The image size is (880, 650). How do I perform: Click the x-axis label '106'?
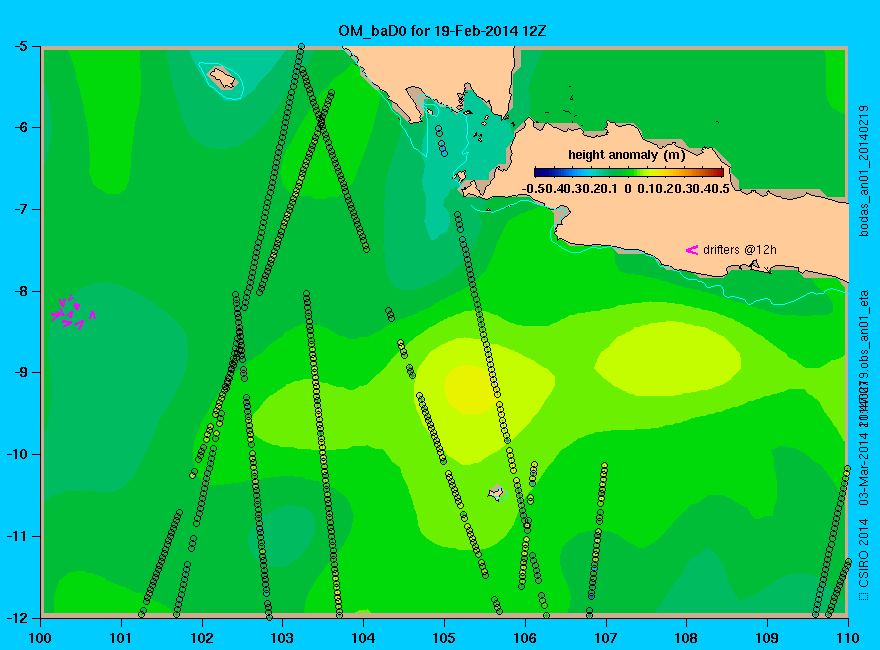coord(525,638)
